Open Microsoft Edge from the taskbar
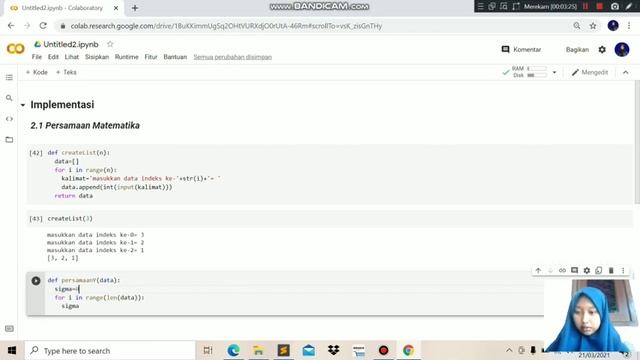 (233, 350)
